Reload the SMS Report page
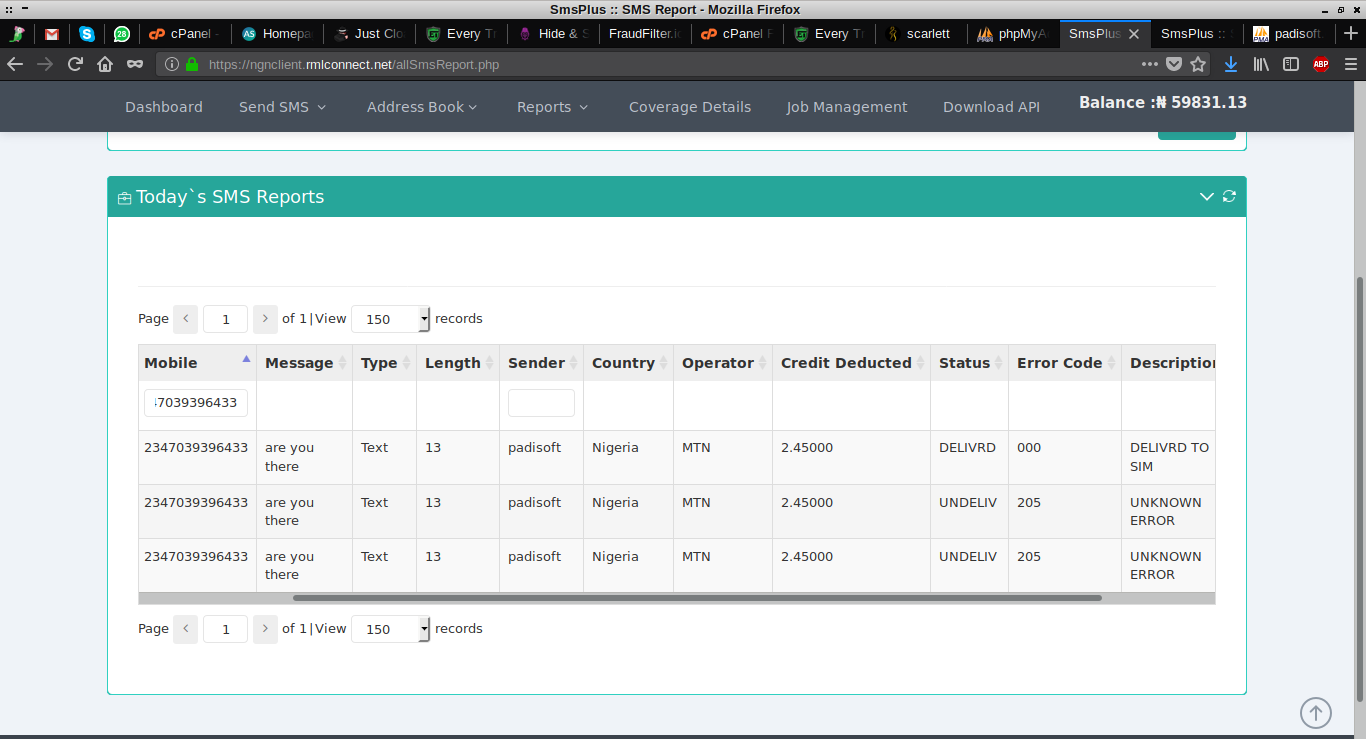Screen dimensions: 1366x739 tap(75, 64)
